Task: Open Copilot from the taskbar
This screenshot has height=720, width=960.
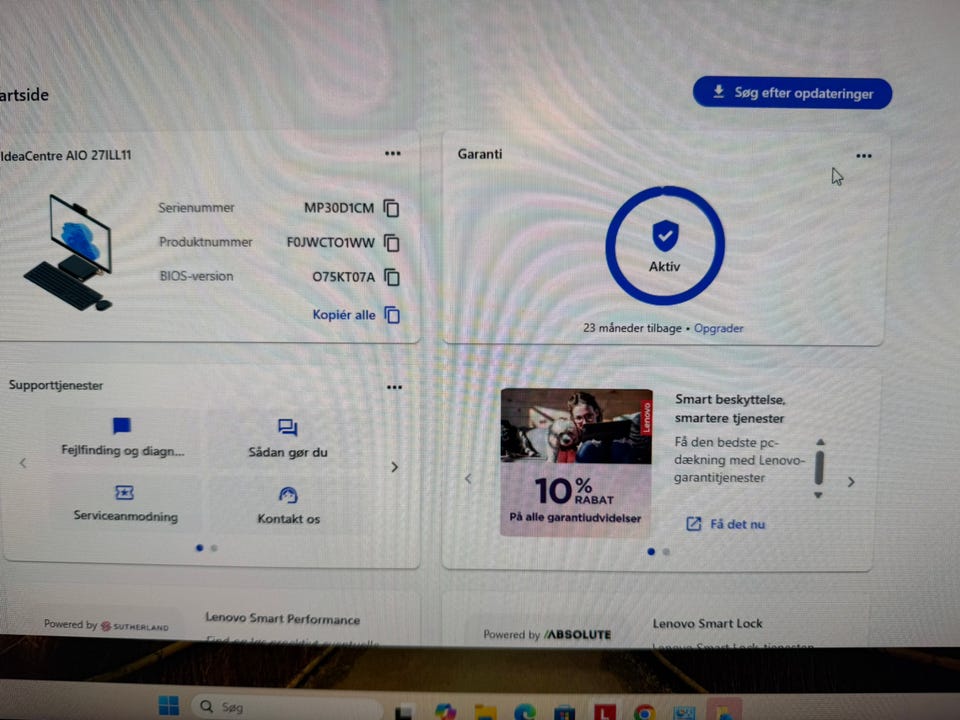Action: 445,711
